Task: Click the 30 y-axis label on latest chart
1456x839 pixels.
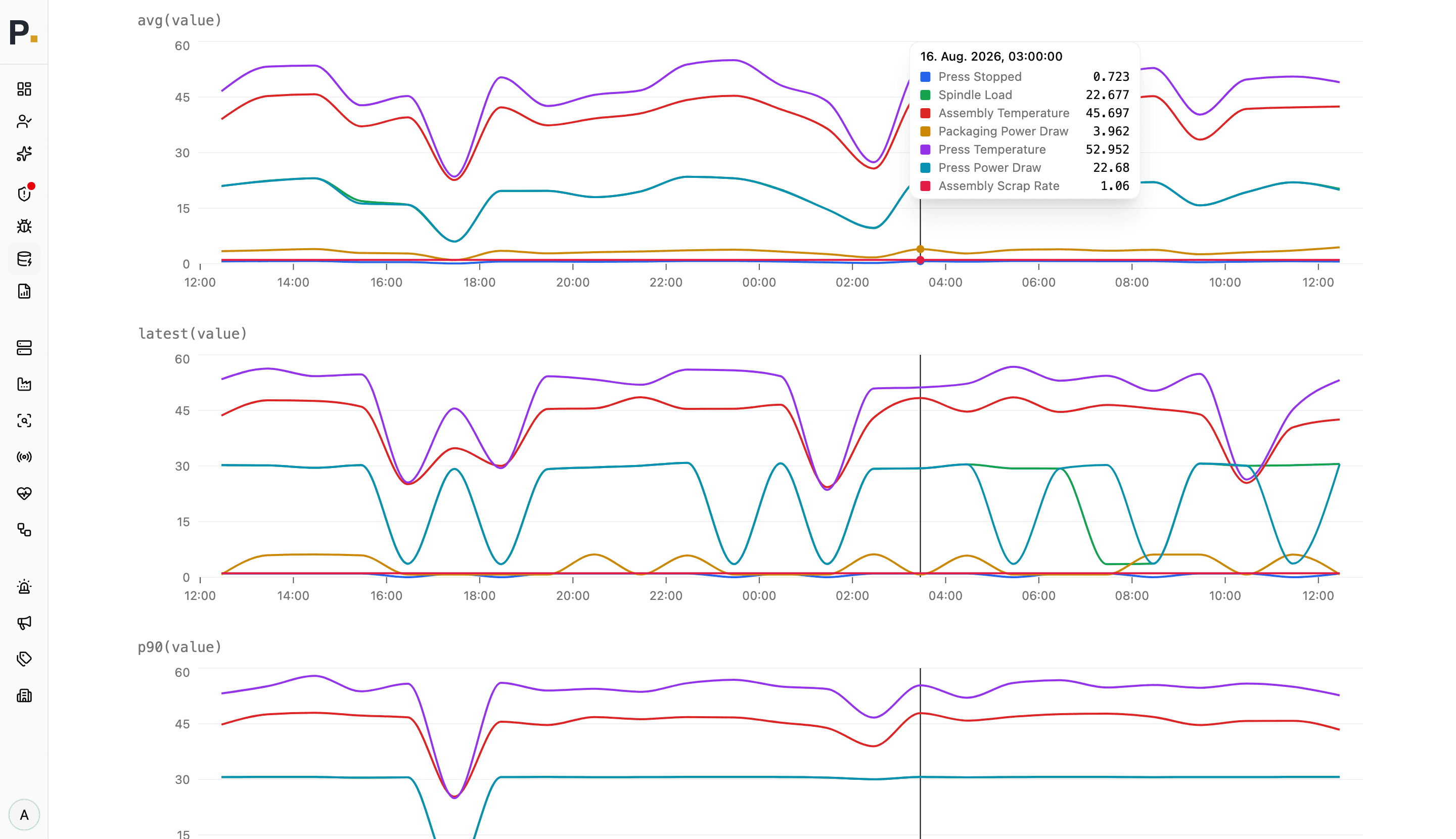Action: tap(182, 467)
